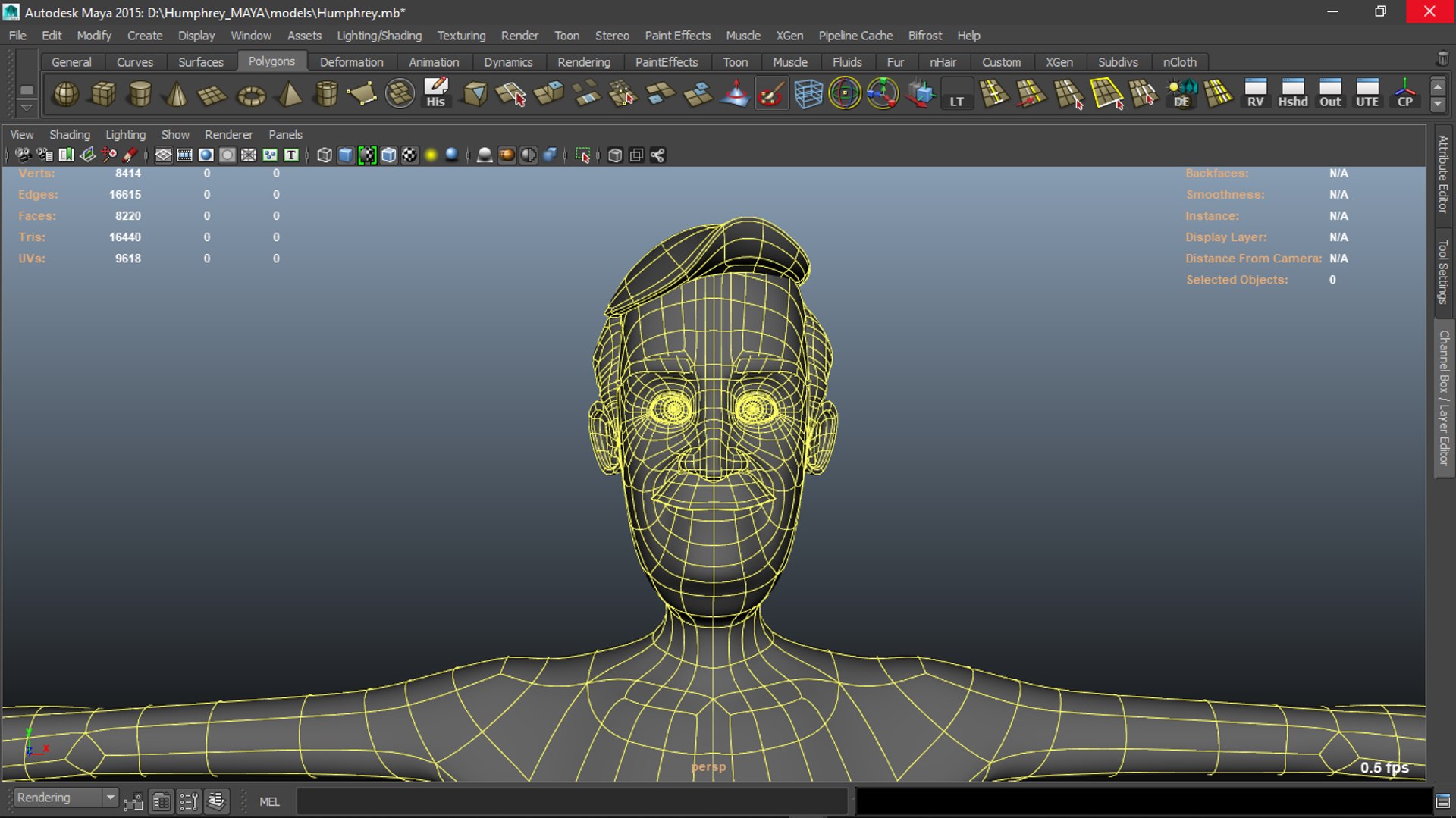Switch to the Subdivs shelf tab
This screenshot has height=818, width=1456.
(1118, 62)
